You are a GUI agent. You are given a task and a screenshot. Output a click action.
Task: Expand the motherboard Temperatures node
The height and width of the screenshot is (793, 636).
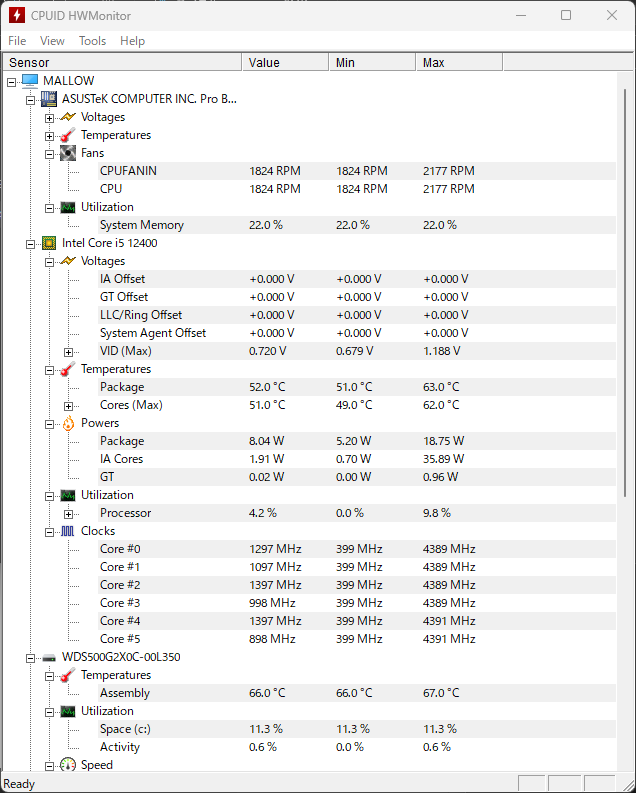click(x=49, y=136)
